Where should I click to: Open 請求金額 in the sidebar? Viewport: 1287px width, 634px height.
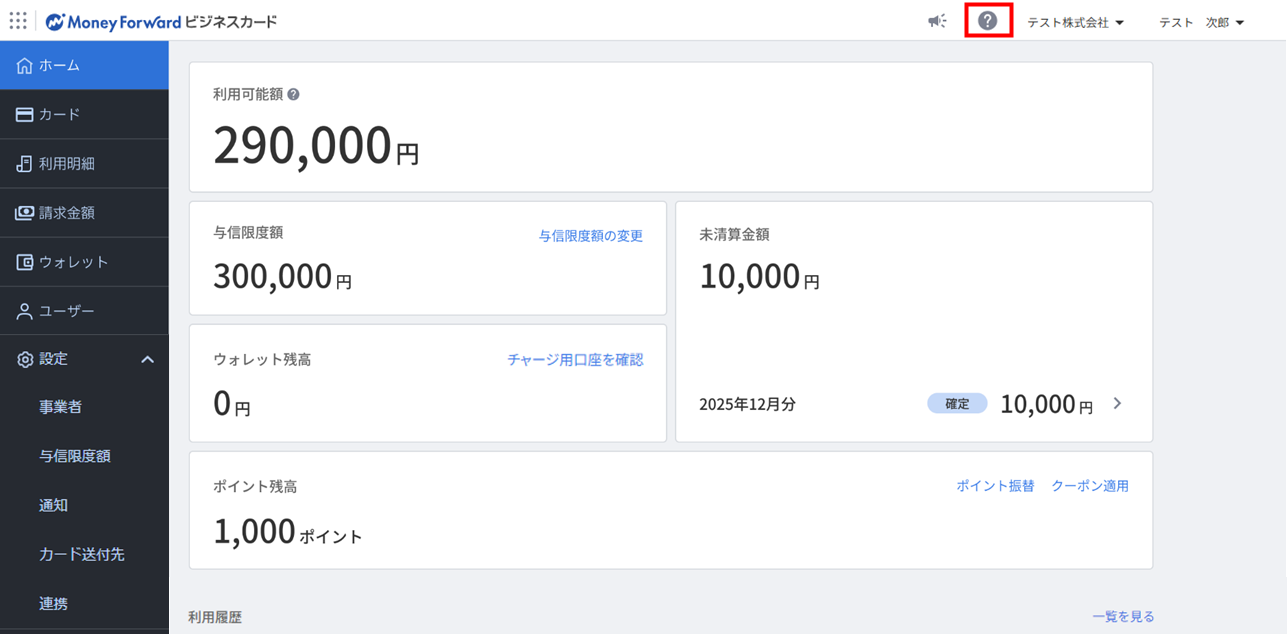(x=84, y=213)
